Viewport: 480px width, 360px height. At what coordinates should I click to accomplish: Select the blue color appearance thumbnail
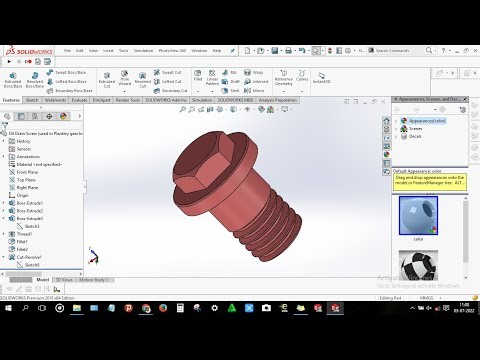(x=418, y=216)
